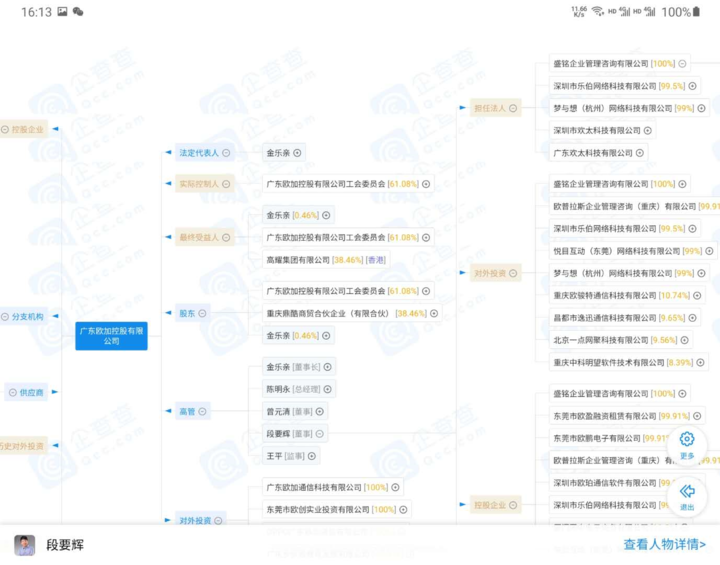The image size is (720, 565).
Task: Expand 深圳市乐伯网络科技 99.5% under 担任法人
Action: (x=692, y=86)
